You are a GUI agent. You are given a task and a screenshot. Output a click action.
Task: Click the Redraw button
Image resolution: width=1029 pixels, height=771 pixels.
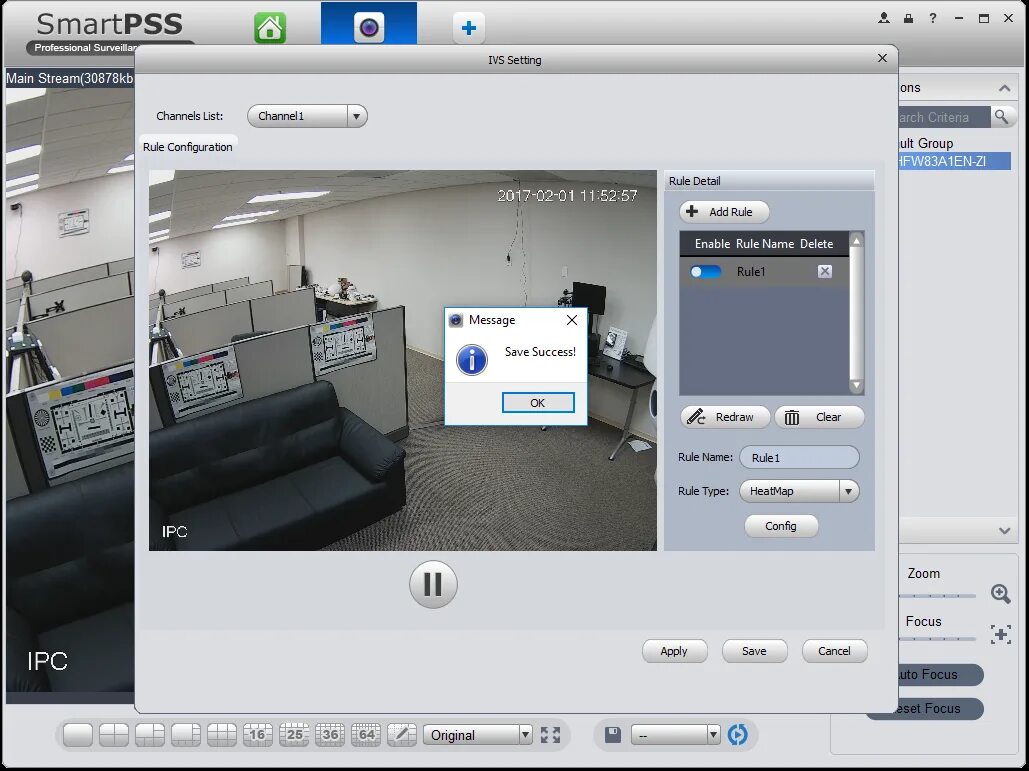[x=725, y=417]
